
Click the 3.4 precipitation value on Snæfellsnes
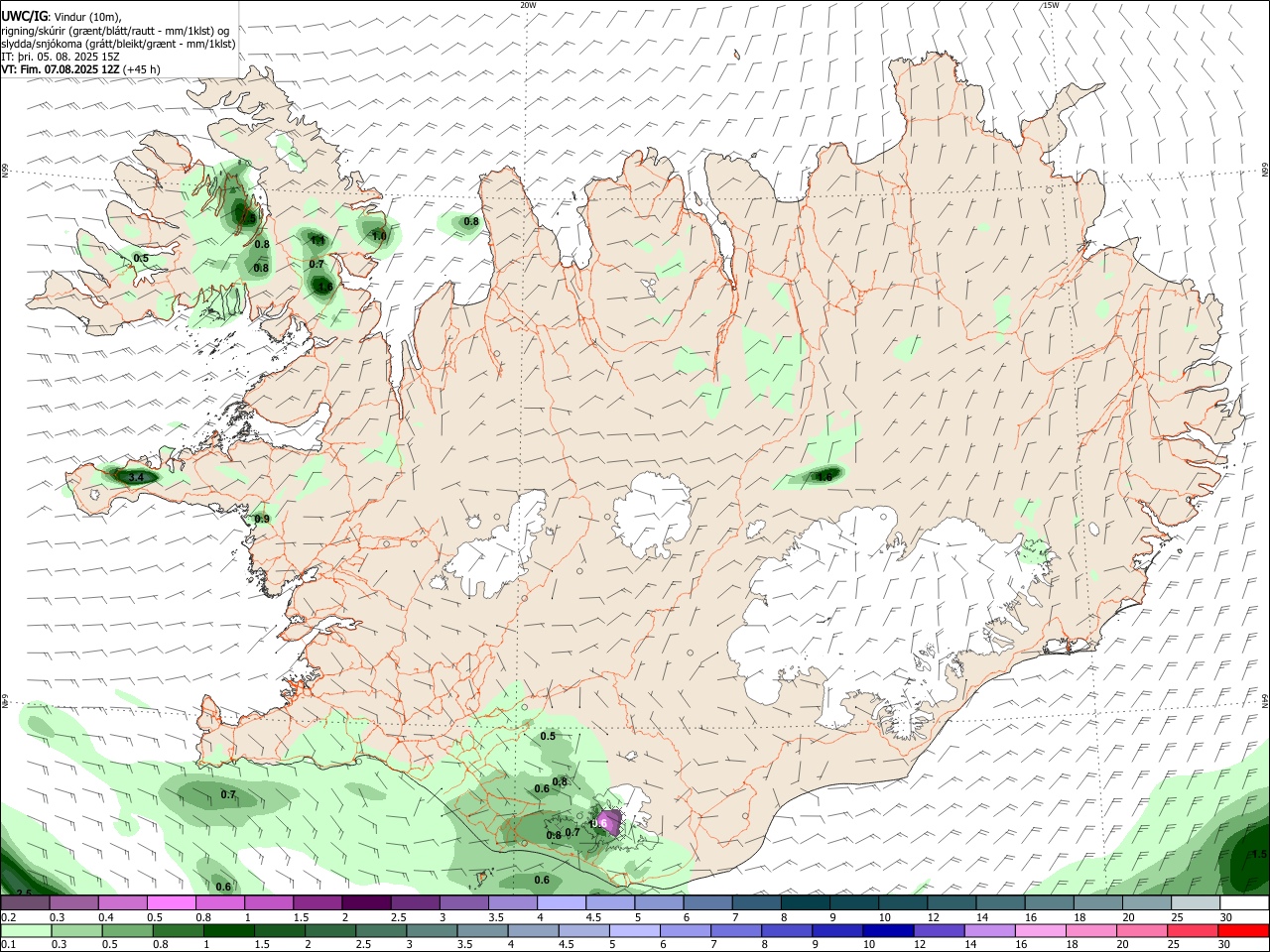[x=137, y=477]
